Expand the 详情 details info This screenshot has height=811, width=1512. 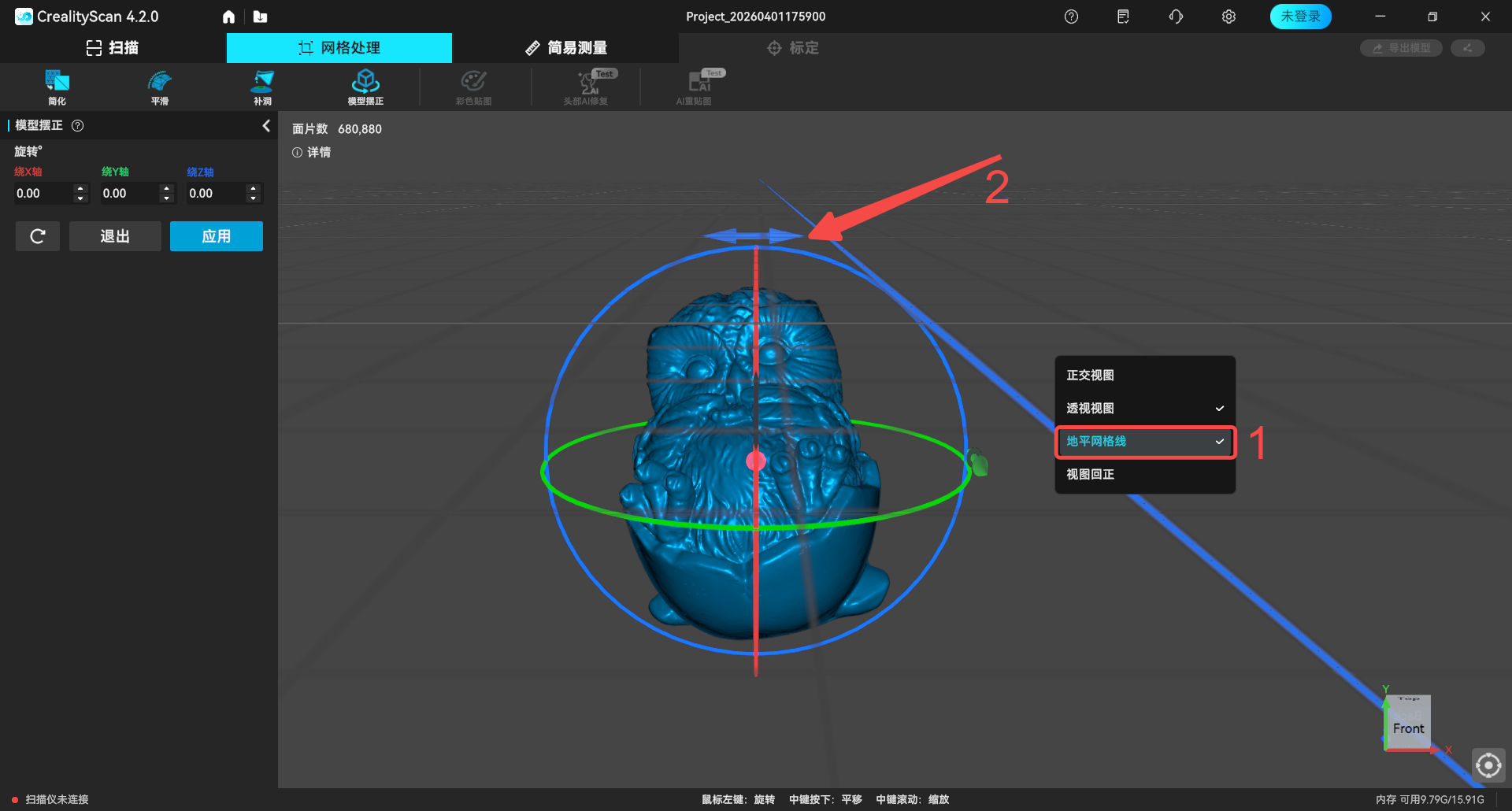(x=312, y=152)
